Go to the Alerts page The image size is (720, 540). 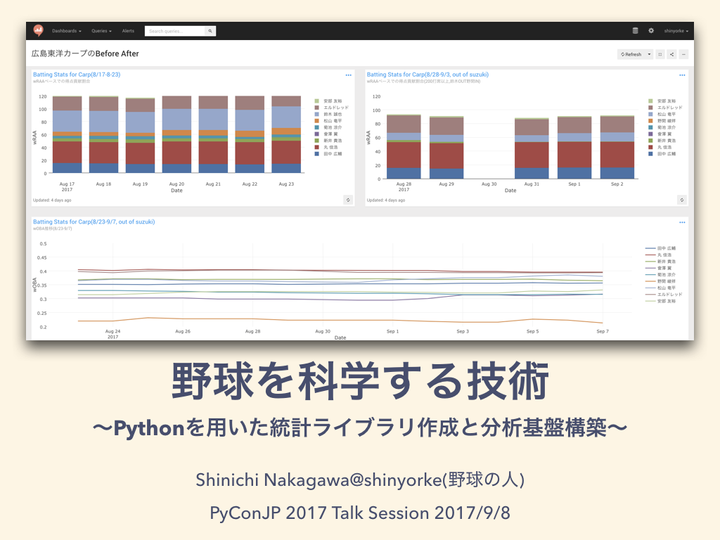(128, 31)
